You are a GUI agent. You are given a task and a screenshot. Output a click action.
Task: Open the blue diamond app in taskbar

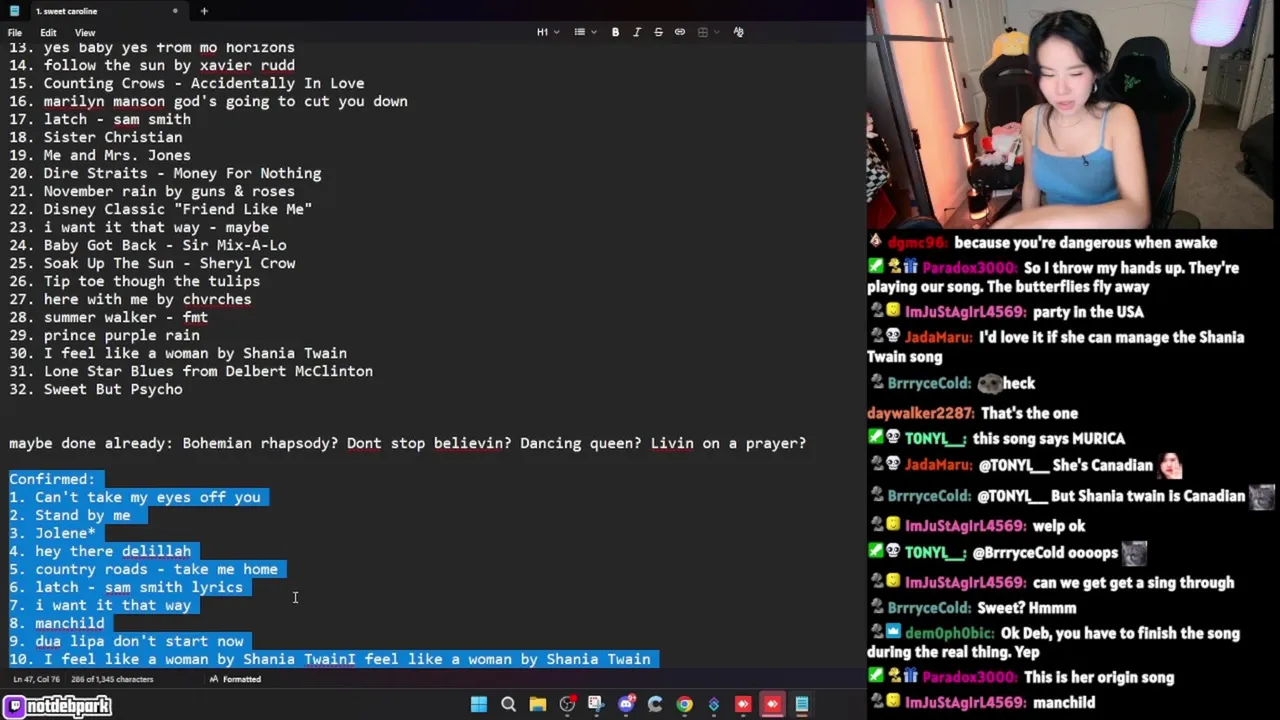coord(714,705)
